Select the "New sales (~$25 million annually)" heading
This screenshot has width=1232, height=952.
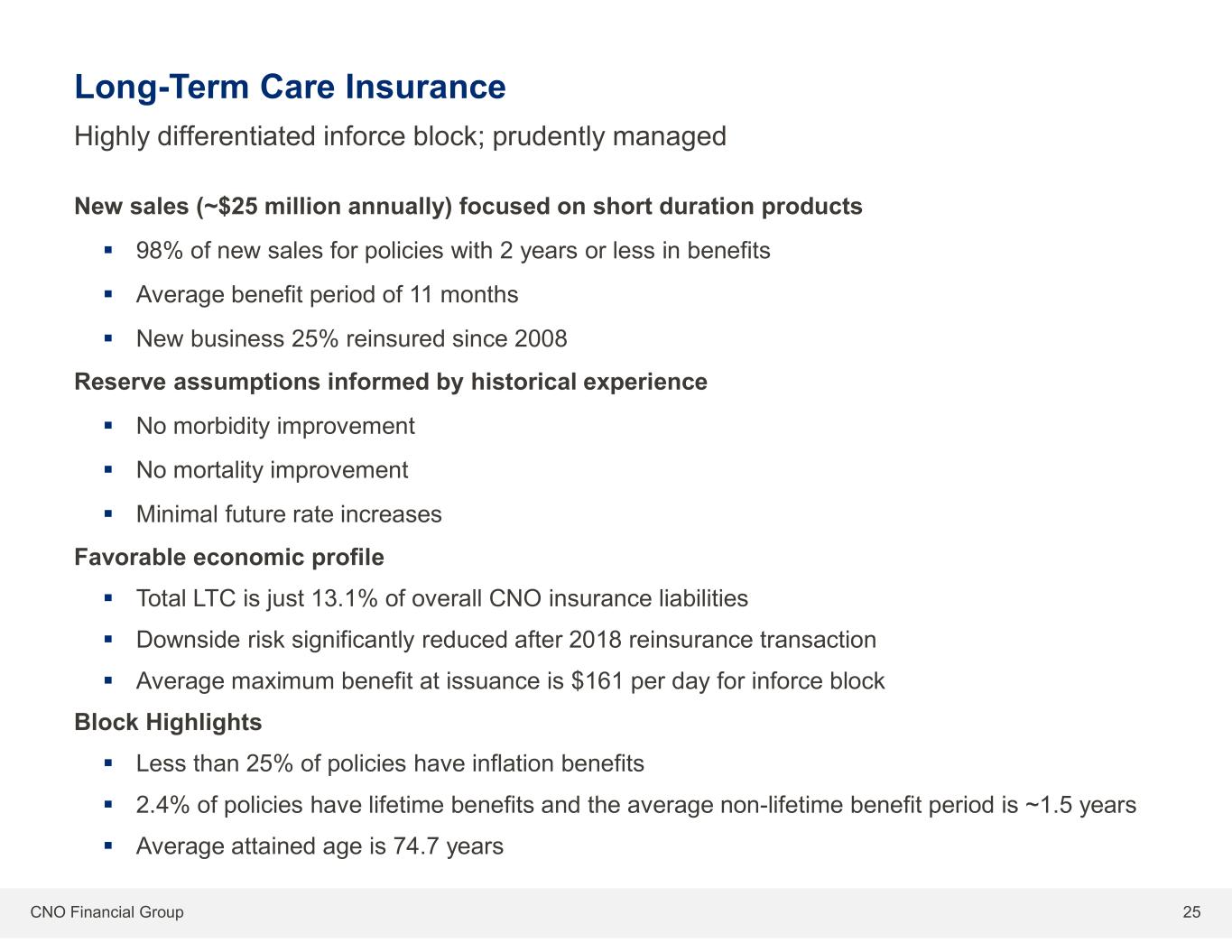pyautogui.click(x=468, y=207)
